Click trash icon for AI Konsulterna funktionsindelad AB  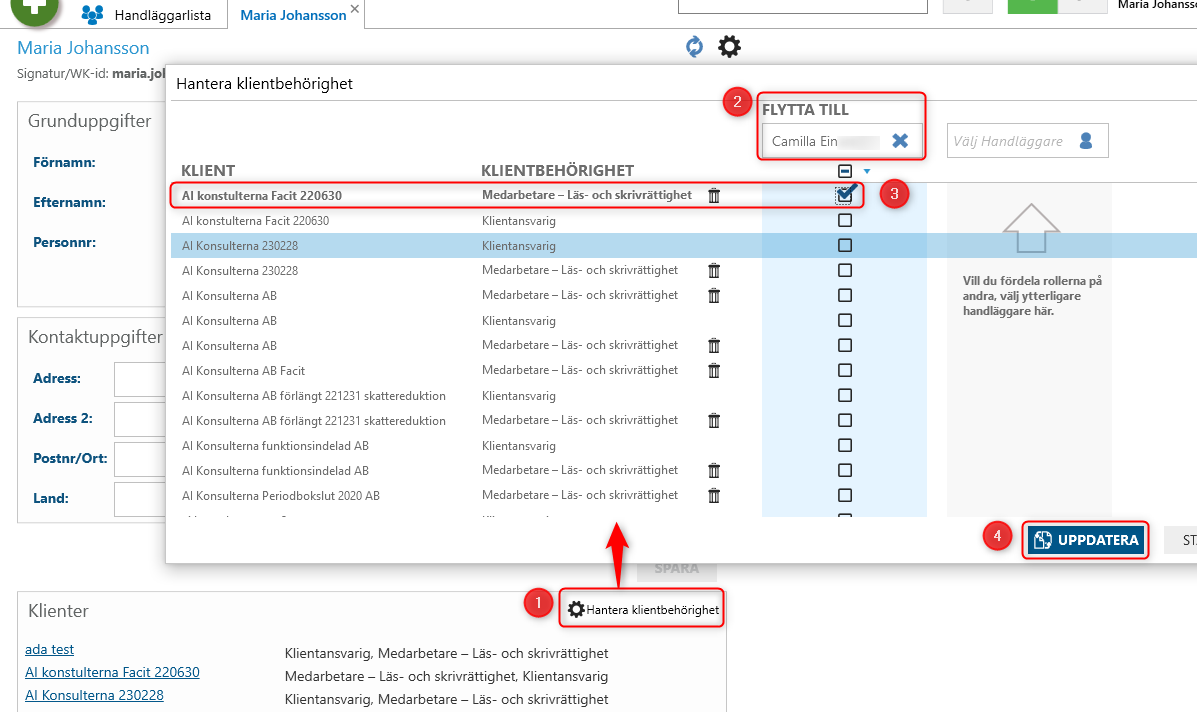[x=714, y=470]
